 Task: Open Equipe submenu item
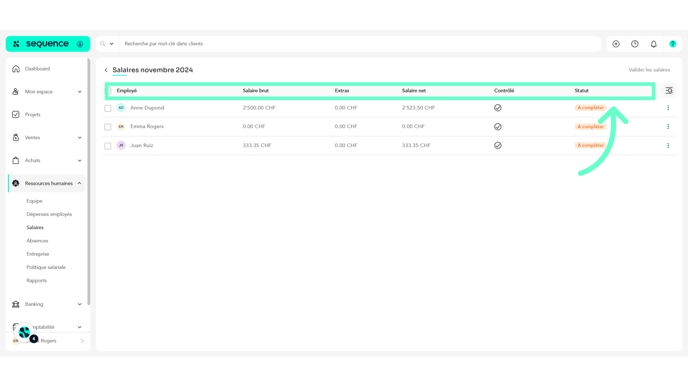pyautogui.click(x=34, y=201)
